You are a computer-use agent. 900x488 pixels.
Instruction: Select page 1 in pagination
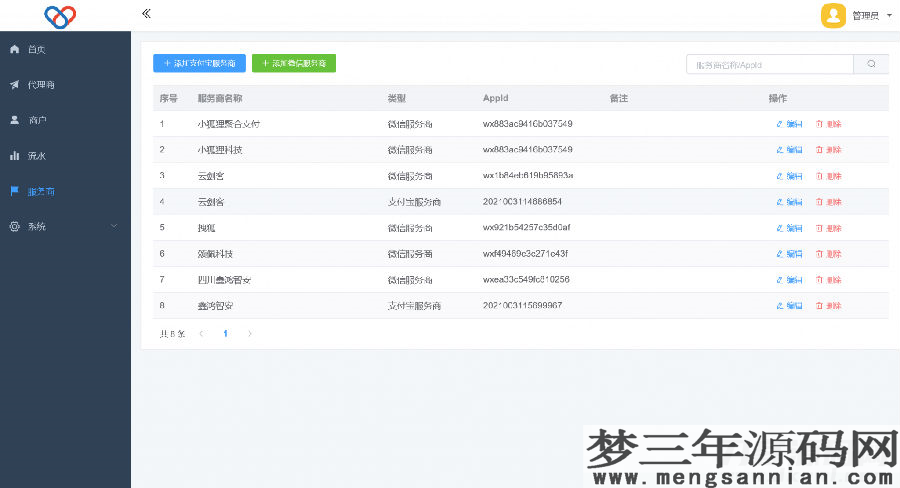pyautogui.click(x=226, y=334)
